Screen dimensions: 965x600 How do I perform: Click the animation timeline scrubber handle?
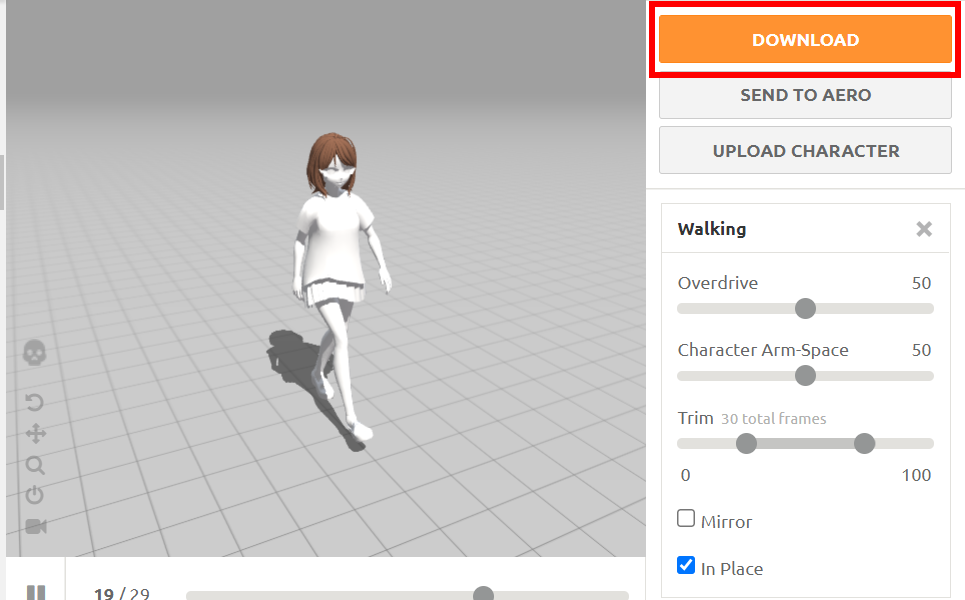pos(484,594)
